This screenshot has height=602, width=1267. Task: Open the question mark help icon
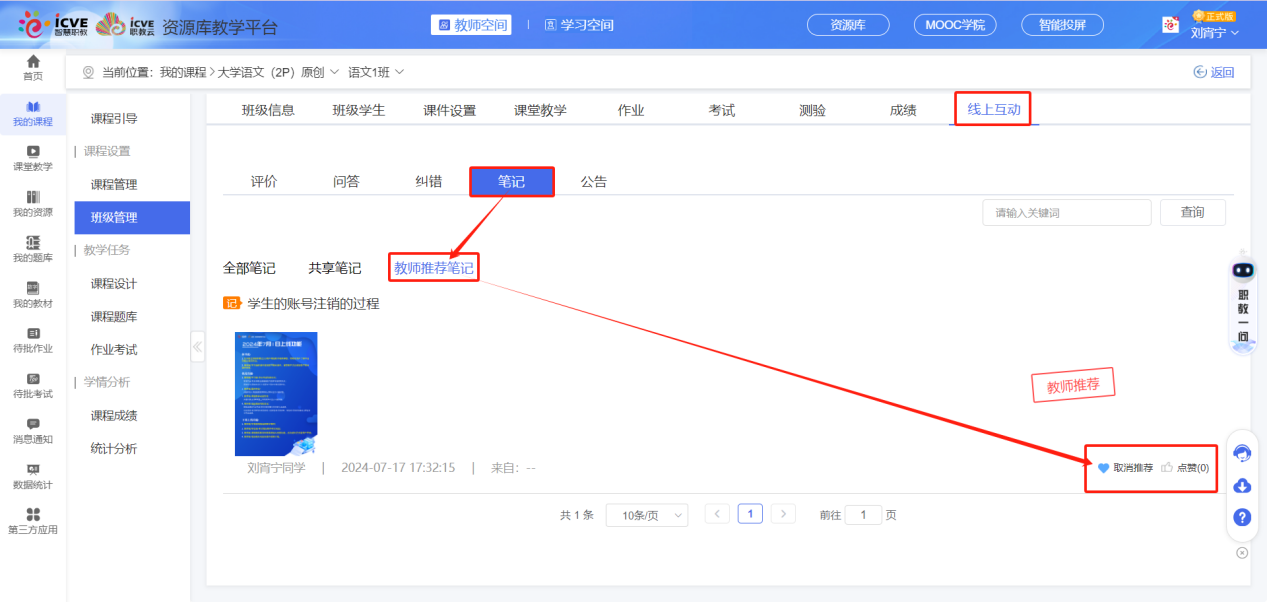click(x=1241, y=518)
